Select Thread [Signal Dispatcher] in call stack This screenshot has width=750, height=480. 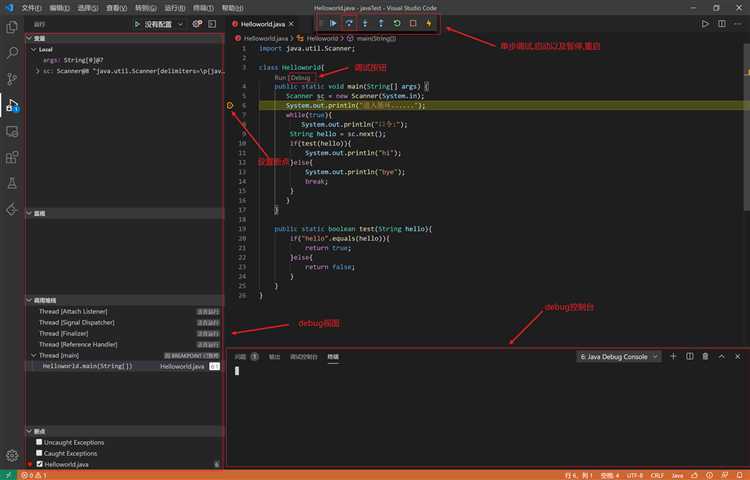tap(124, 322)
